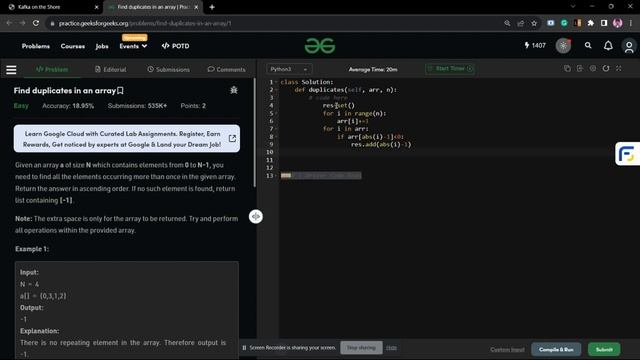Click the browser share icon
The width and height of the screenshot is (640, 360).
pyautogui.click(x=520, y=23)
